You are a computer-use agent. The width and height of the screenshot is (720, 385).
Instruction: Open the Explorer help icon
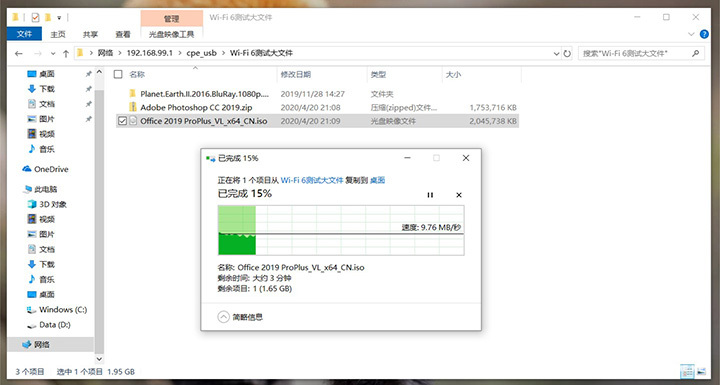[x=704, y=34]
